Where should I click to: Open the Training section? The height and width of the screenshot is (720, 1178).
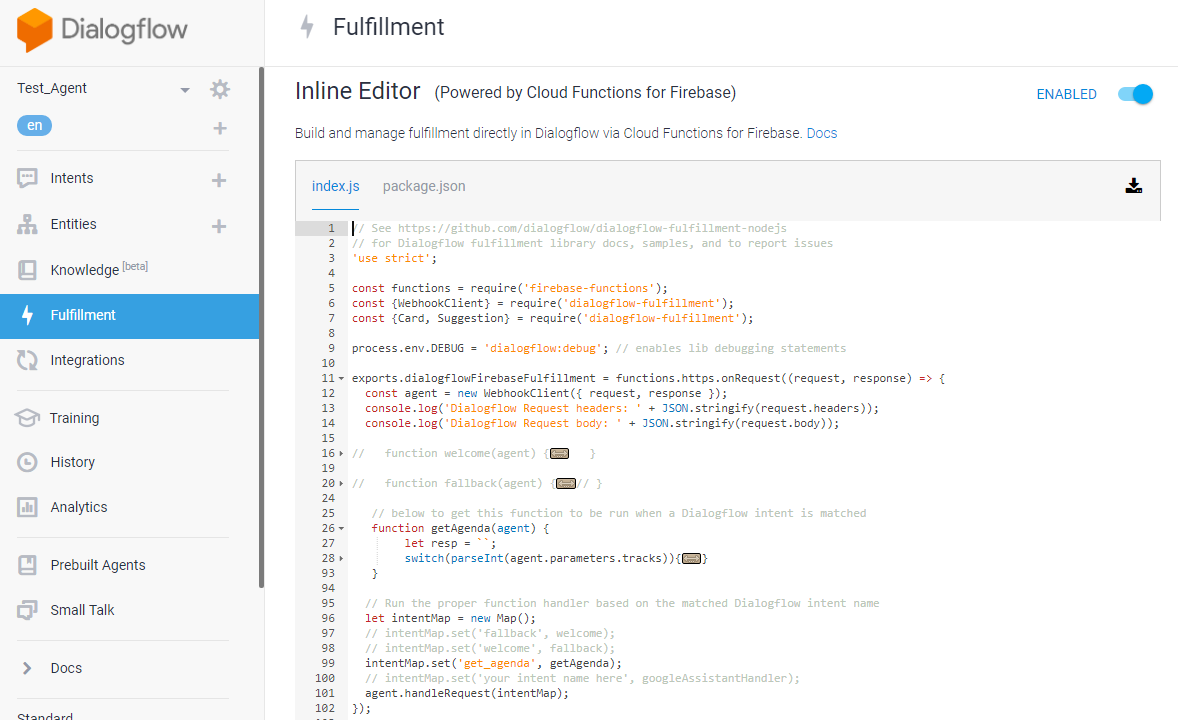pos(74,418)
